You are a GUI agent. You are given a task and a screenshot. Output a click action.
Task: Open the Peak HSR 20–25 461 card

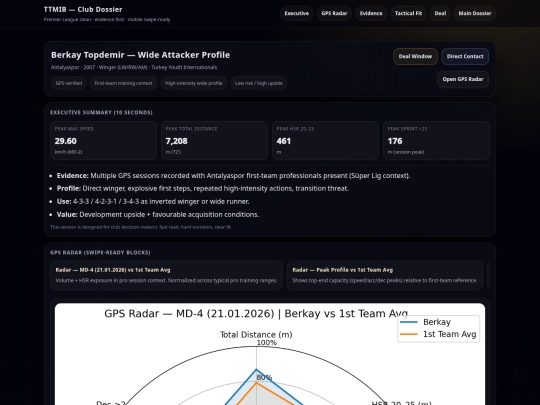pyautogui.click(x=325, y=140)
